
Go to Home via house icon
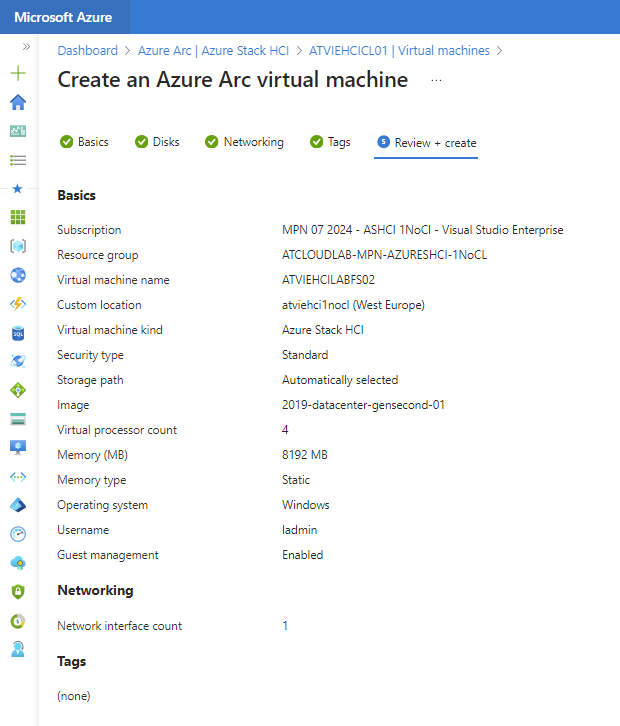coord(18,102)
